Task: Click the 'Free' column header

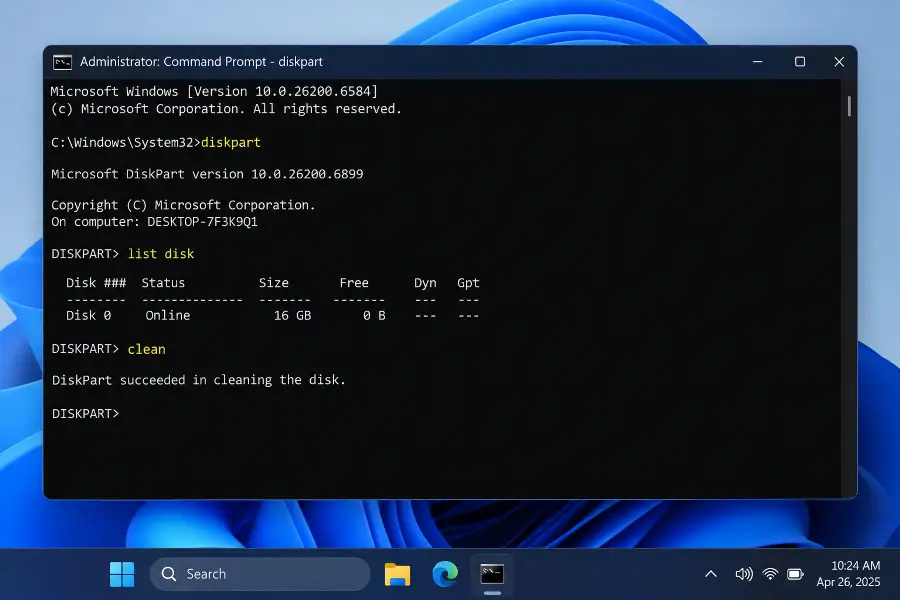Action: coord(354,283)
